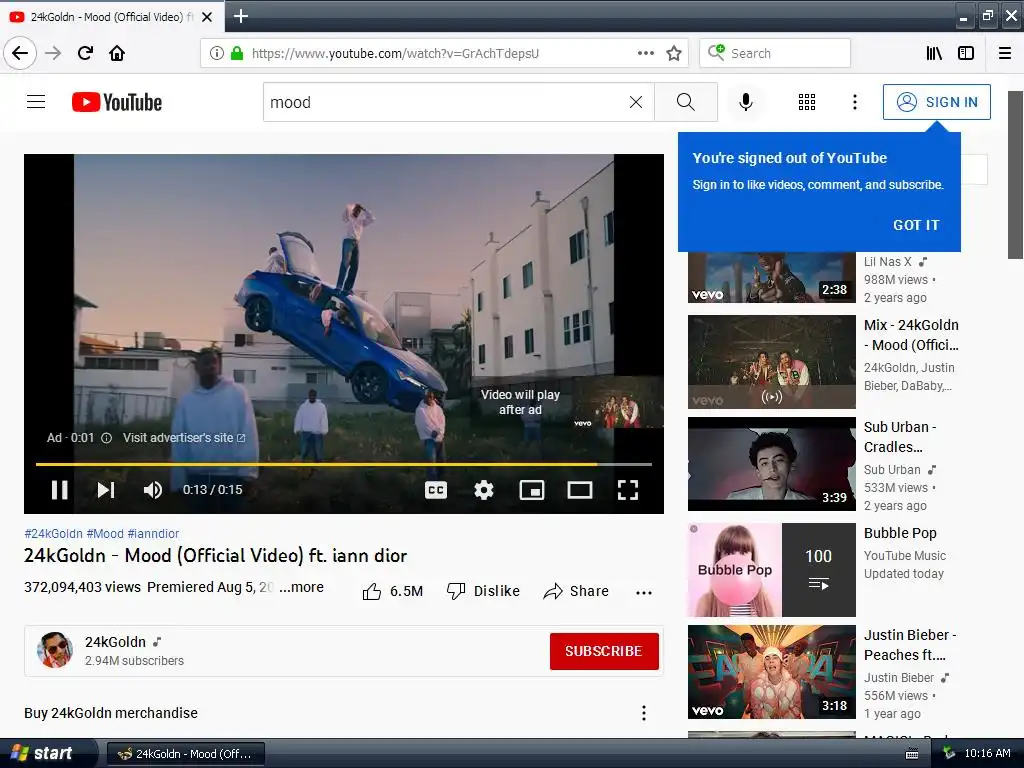Select the 24kGoldn taskbar window button

[x=185, y=754]
